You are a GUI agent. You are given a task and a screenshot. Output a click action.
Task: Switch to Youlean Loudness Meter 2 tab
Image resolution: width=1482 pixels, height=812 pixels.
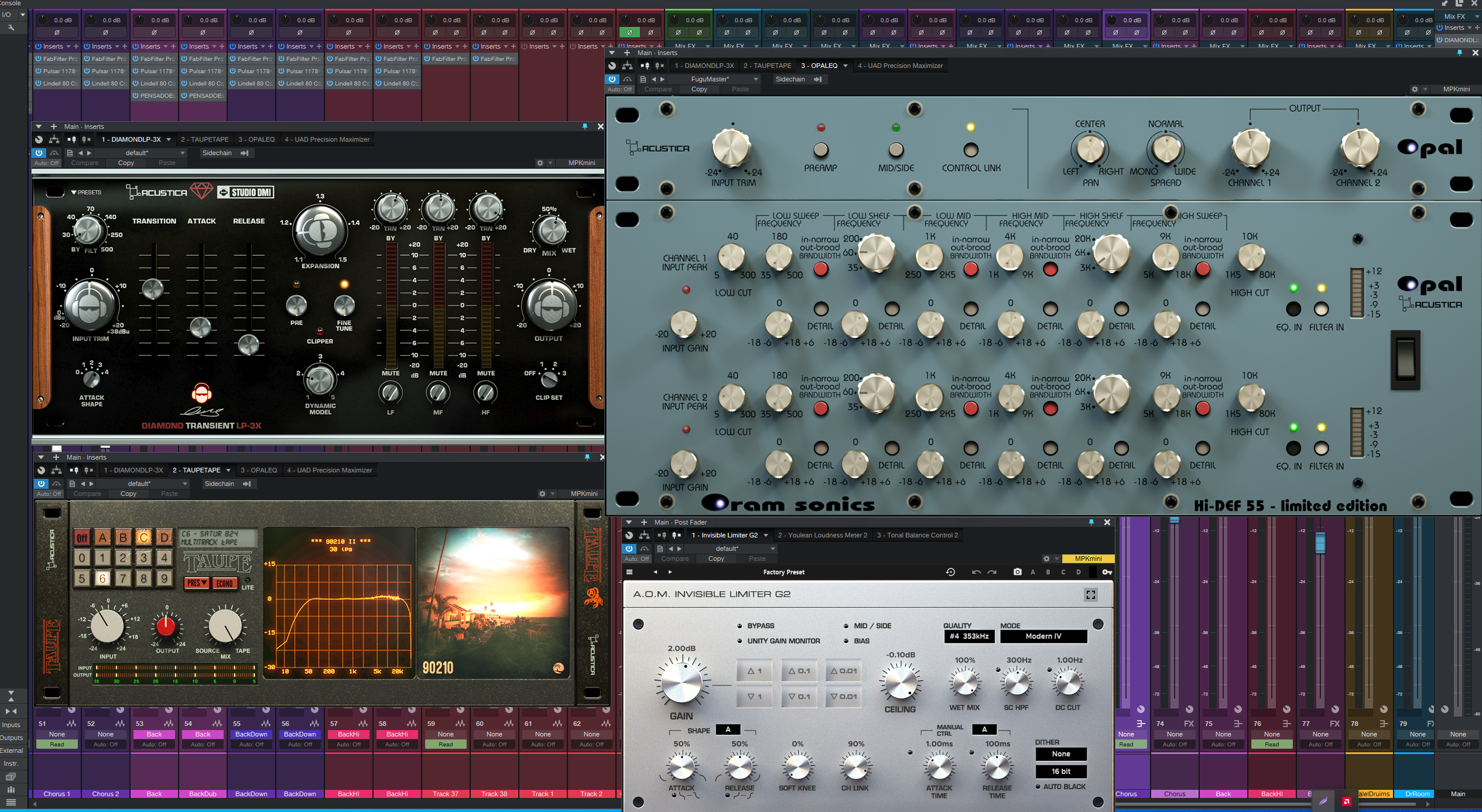point(822,535)
